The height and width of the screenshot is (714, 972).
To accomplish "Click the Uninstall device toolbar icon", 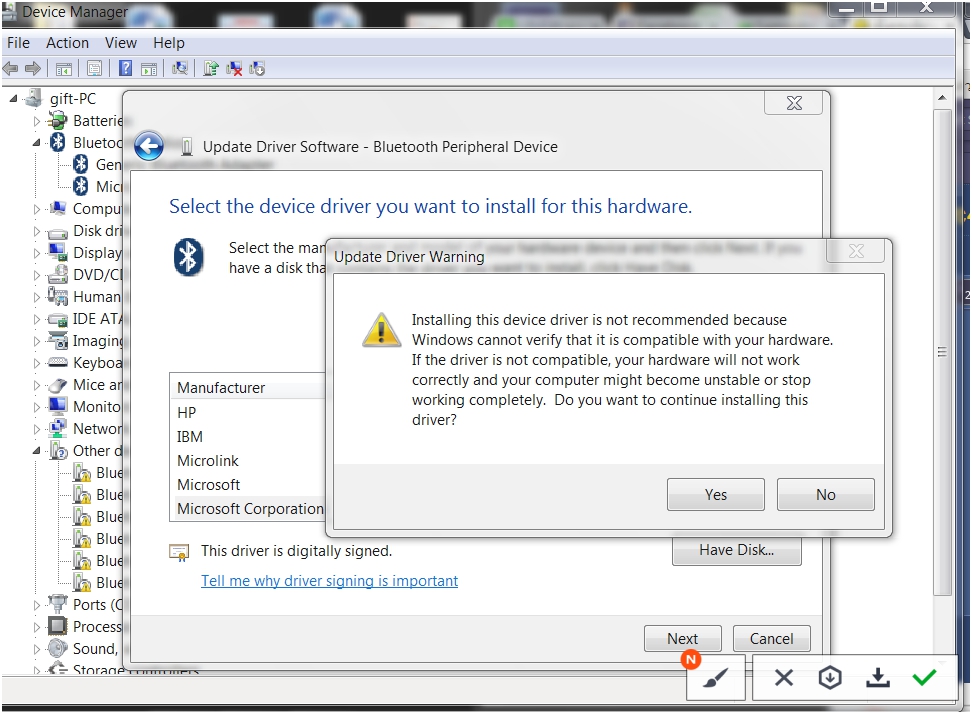I will point(234,68).
